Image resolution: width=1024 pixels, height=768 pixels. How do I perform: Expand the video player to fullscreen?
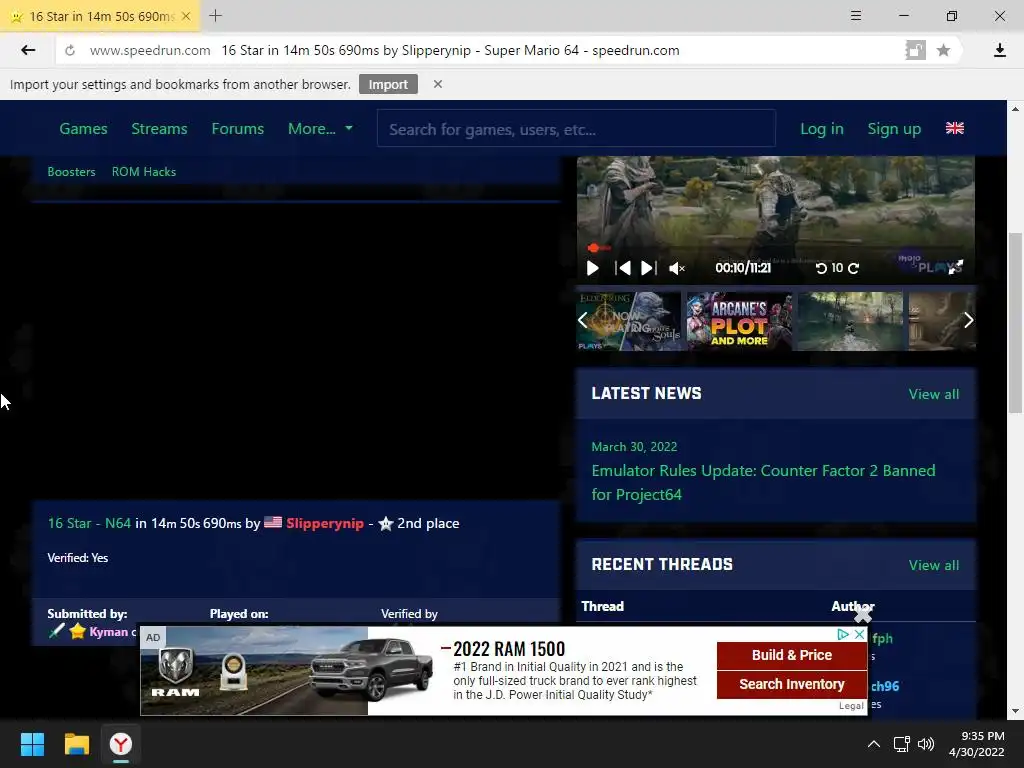955,266
